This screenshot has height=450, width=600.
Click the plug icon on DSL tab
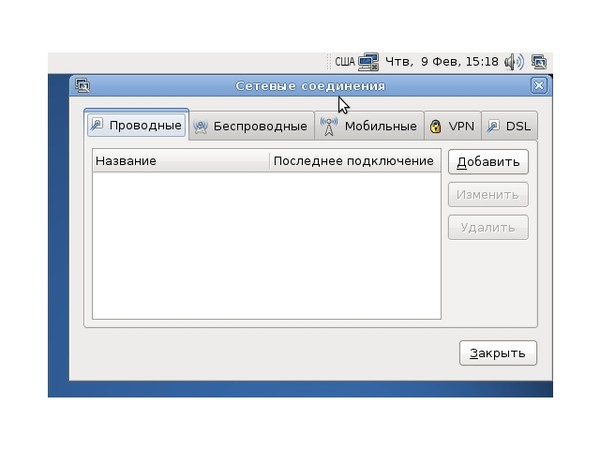tap(493, 126)
